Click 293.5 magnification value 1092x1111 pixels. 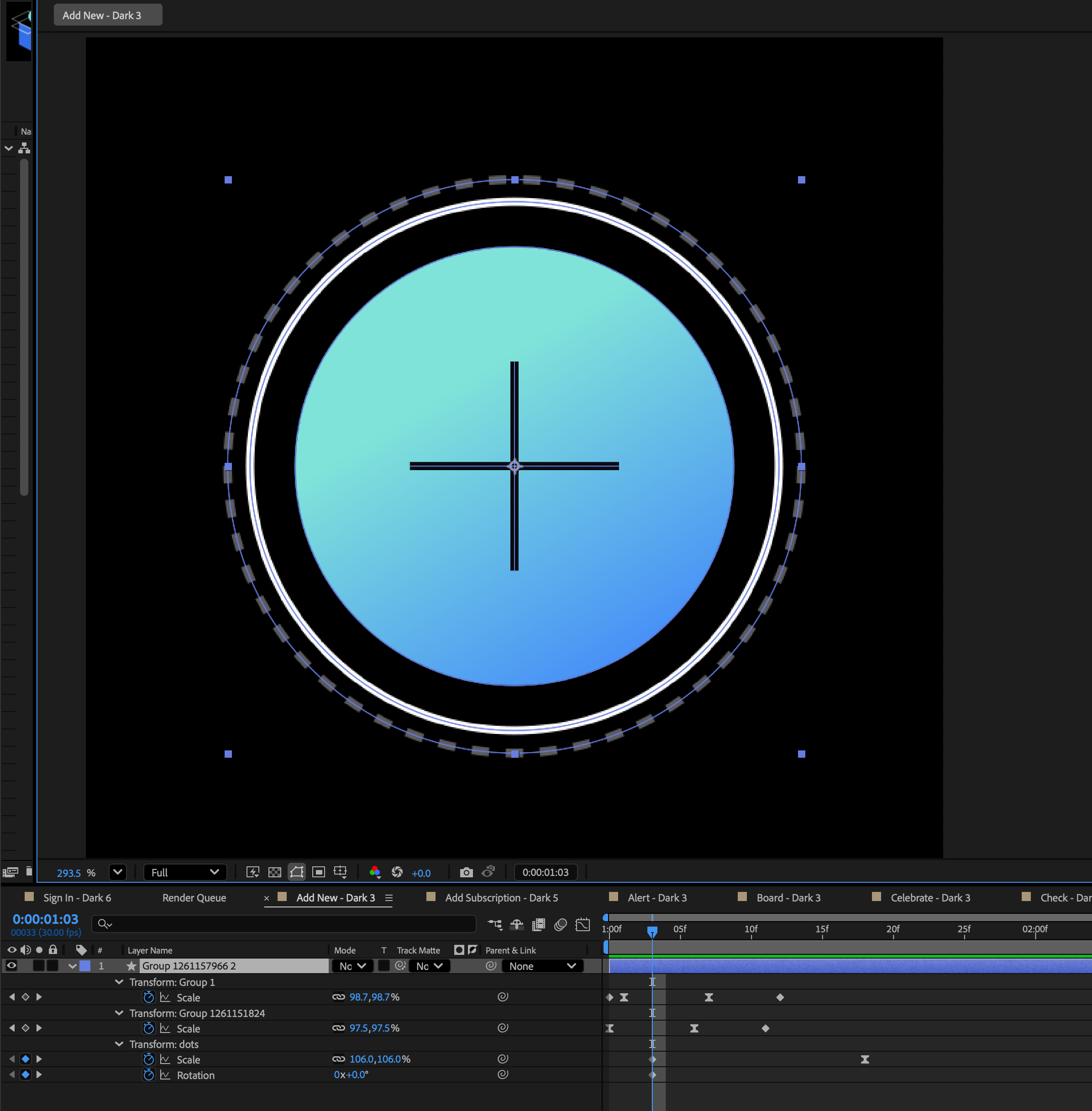69,873
